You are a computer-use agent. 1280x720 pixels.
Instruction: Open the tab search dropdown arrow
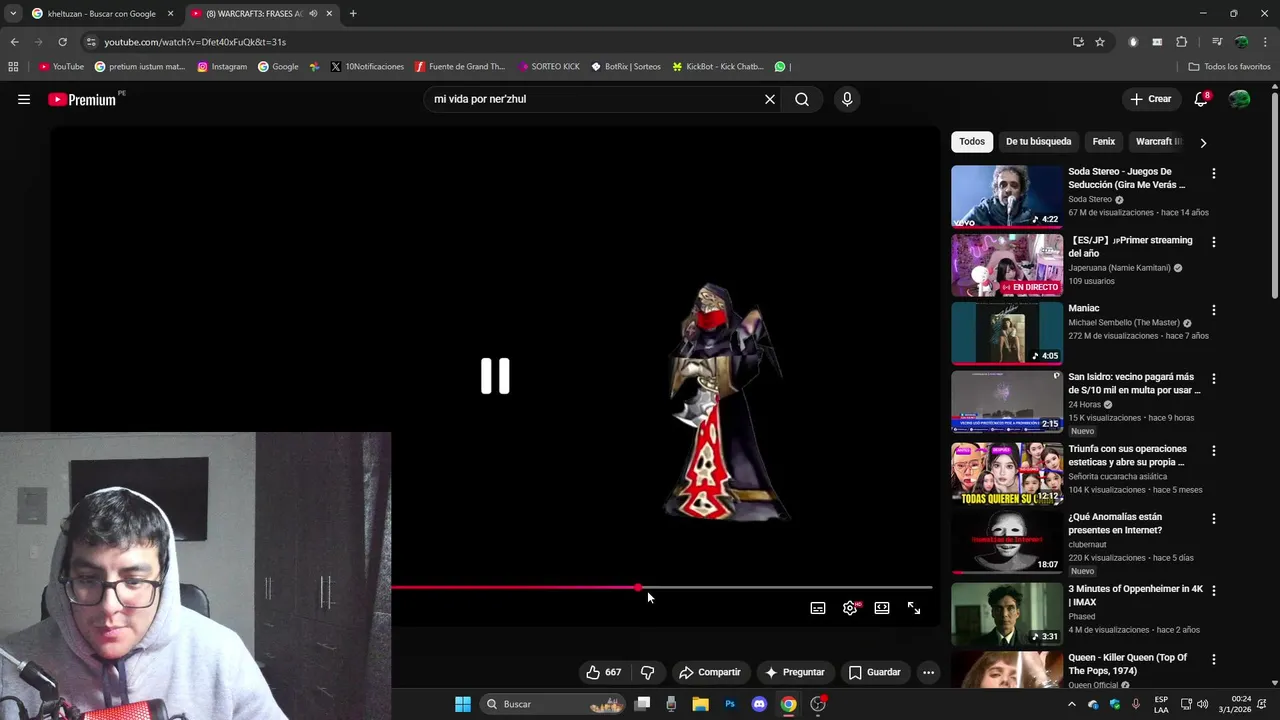(13, 14)
